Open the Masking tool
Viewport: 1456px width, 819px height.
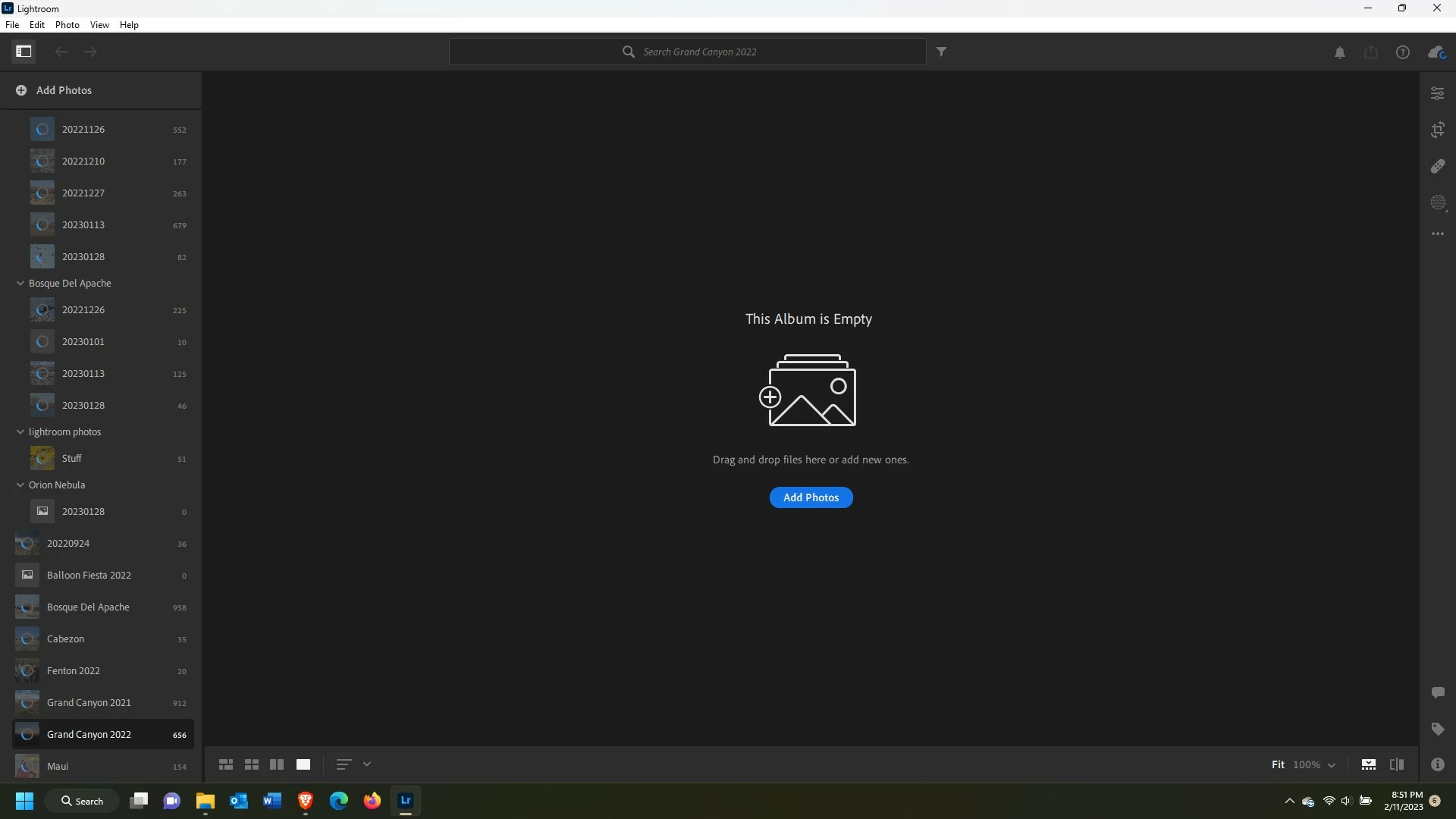point(1437,202)
